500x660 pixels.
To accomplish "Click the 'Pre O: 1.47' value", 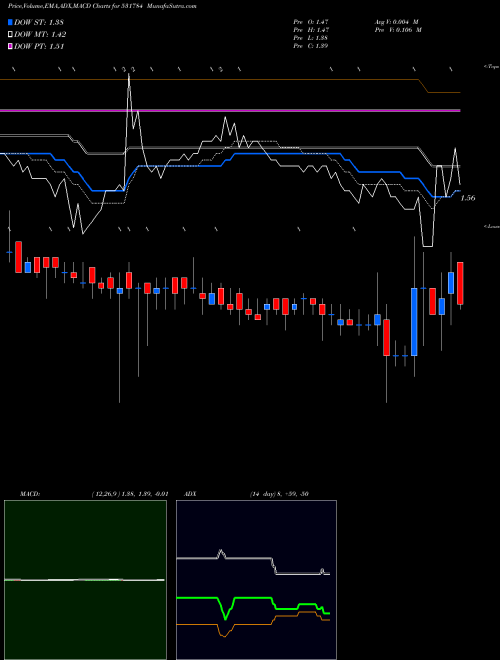I will 311,21.
